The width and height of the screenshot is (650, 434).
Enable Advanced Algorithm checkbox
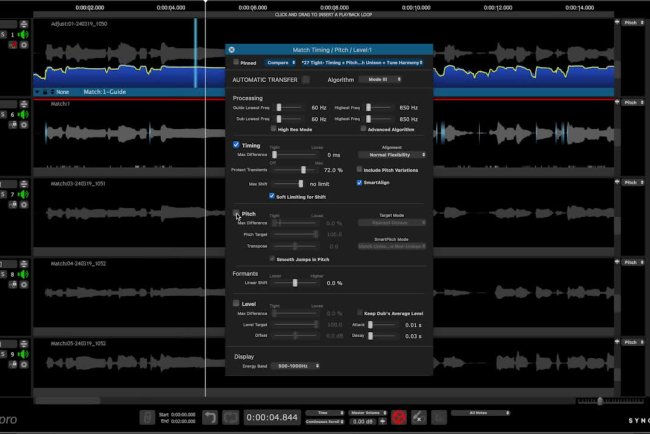point(363,129)
